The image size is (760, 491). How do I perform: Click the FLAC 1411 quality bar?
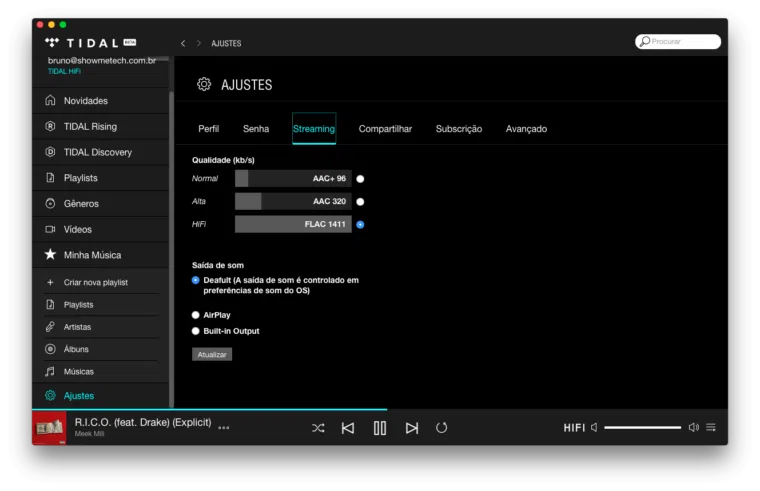coord(293,224)
